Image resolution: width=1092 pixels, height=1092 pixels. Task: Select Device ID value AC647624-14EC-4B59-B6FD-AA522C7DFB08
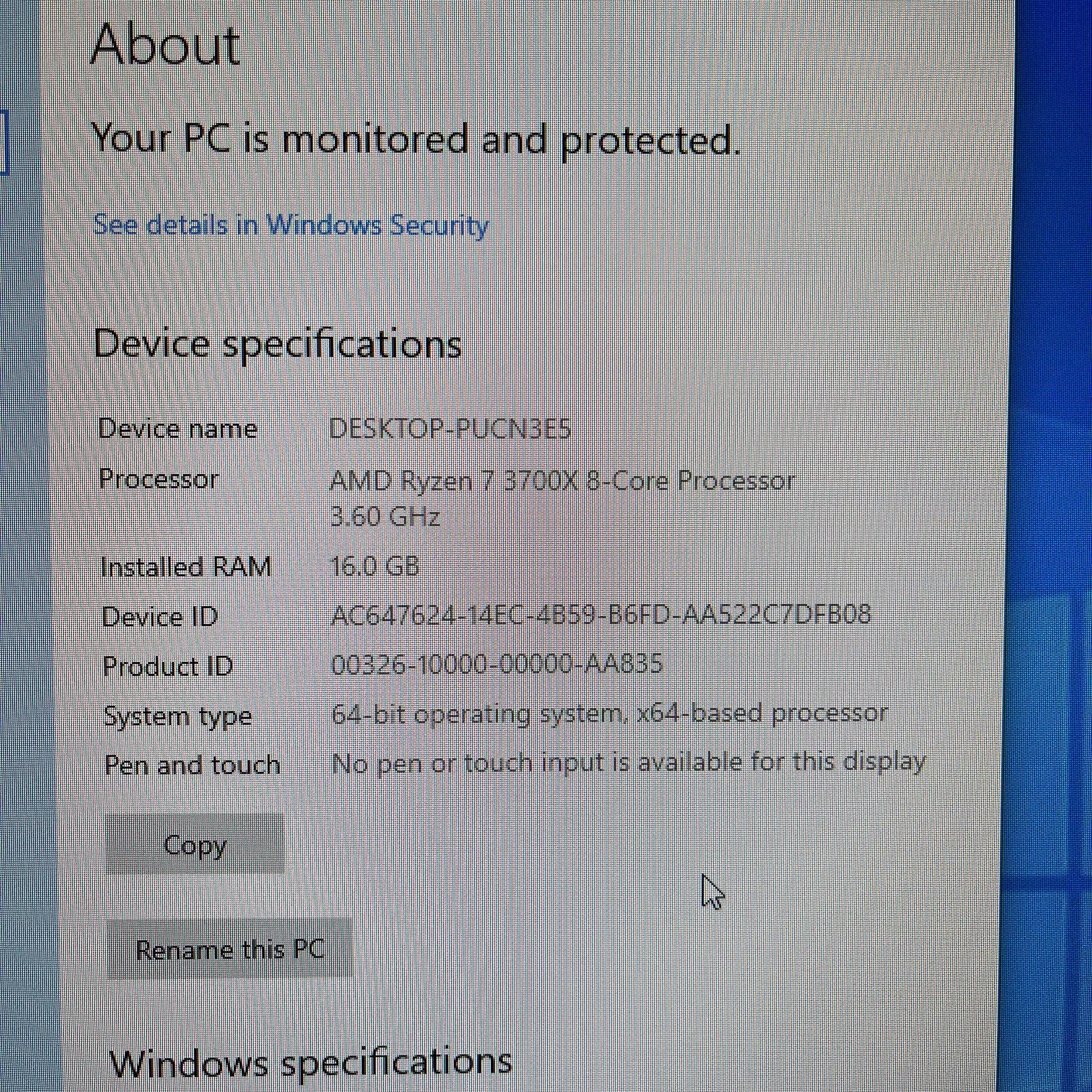pos(601,615)
